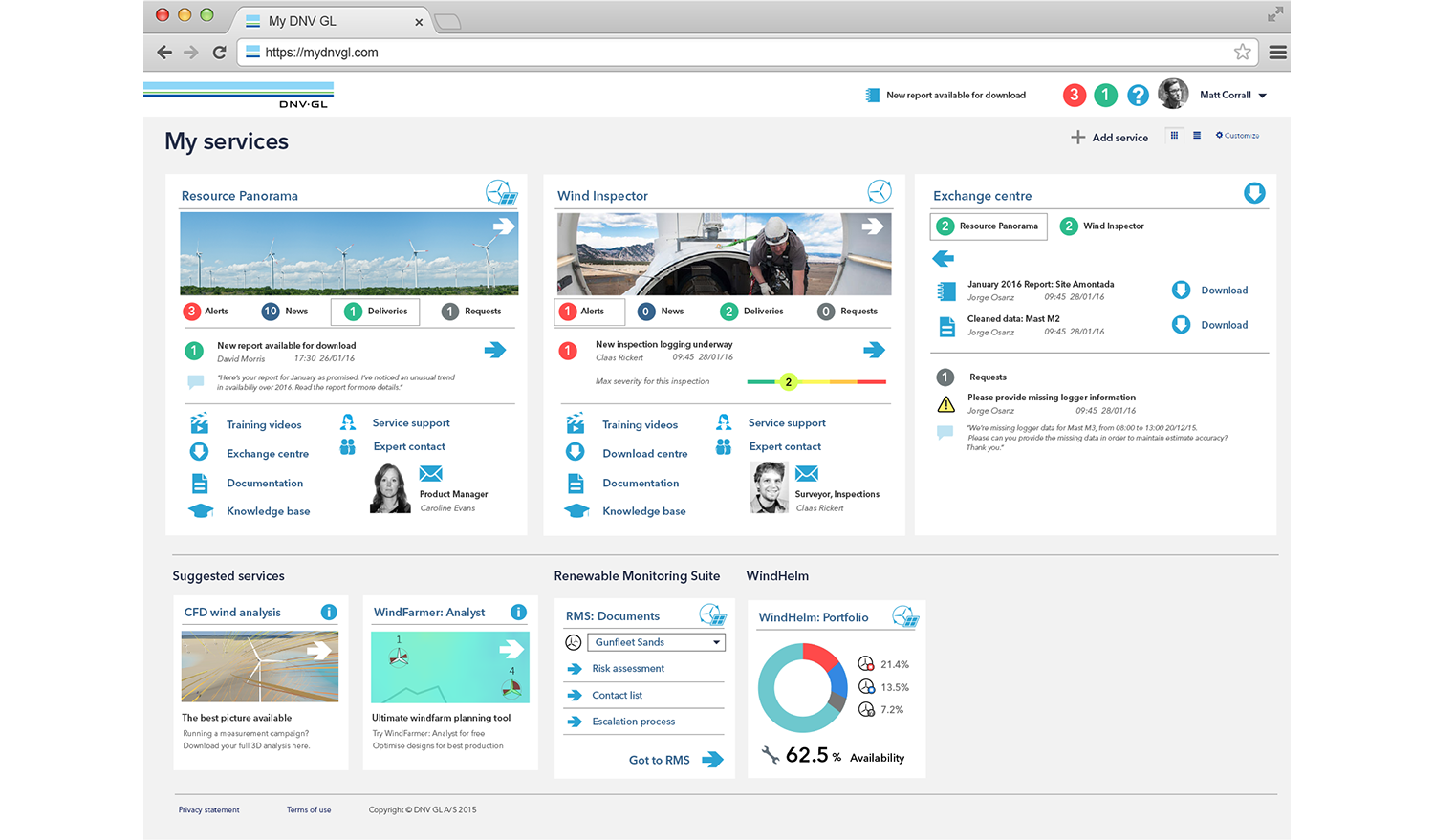Click the green 1 deliveries badge in header

[x=1106, y=95]
